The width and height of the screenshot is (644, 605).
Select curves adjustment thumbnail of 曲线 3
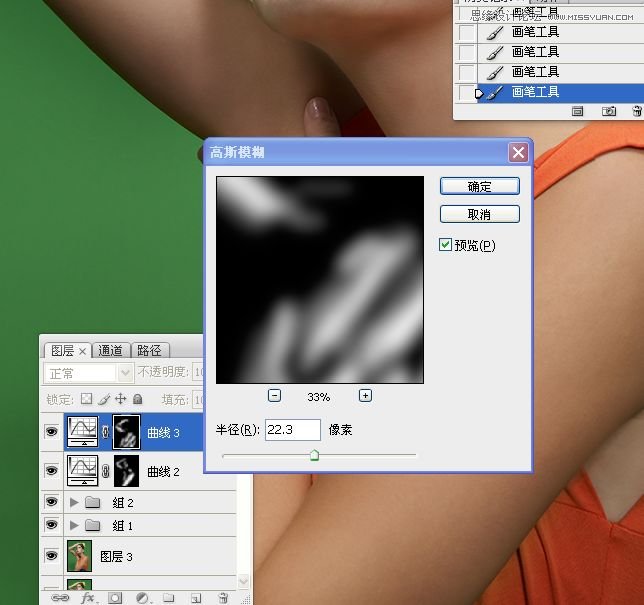tap(83, 431)
